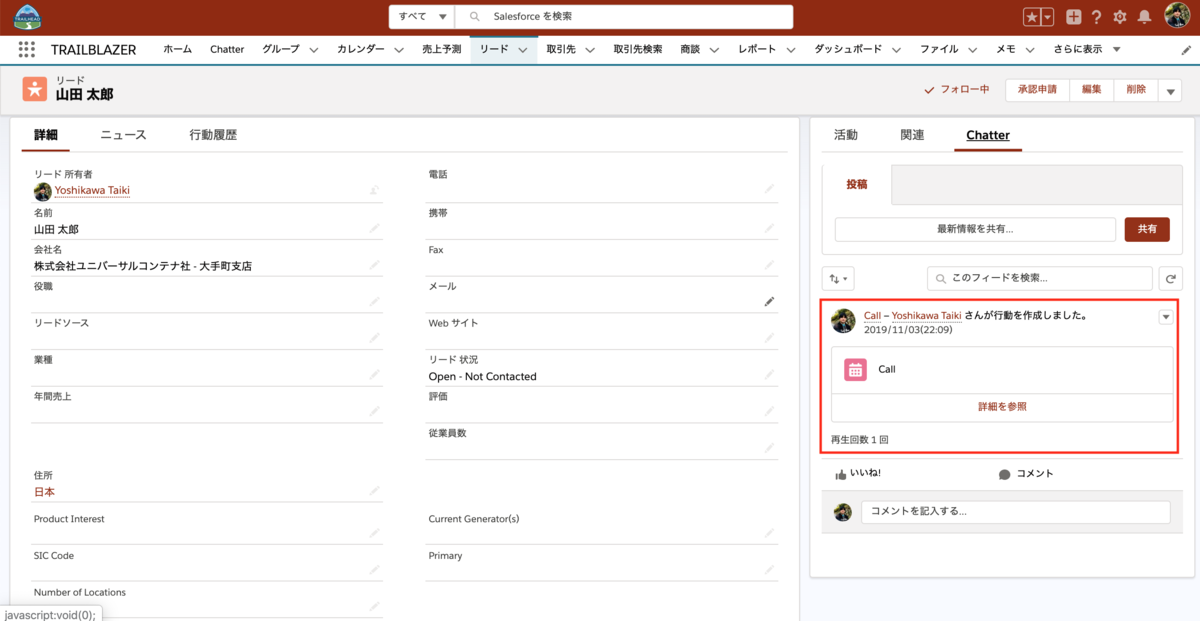Edit the 電話 field pencil icon

pos(769,188)
